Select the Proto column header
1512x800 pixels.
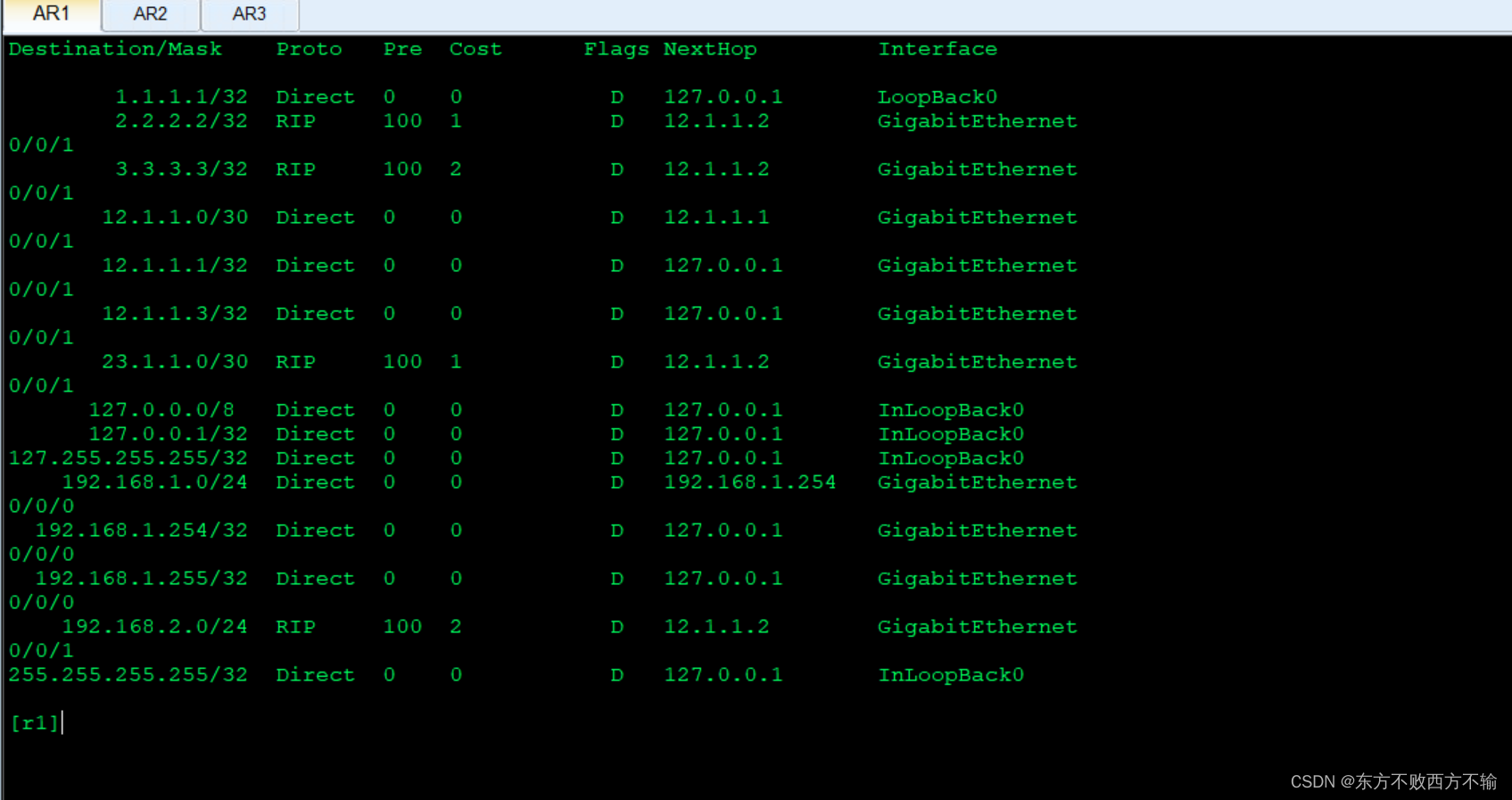[x=309, y=49]
